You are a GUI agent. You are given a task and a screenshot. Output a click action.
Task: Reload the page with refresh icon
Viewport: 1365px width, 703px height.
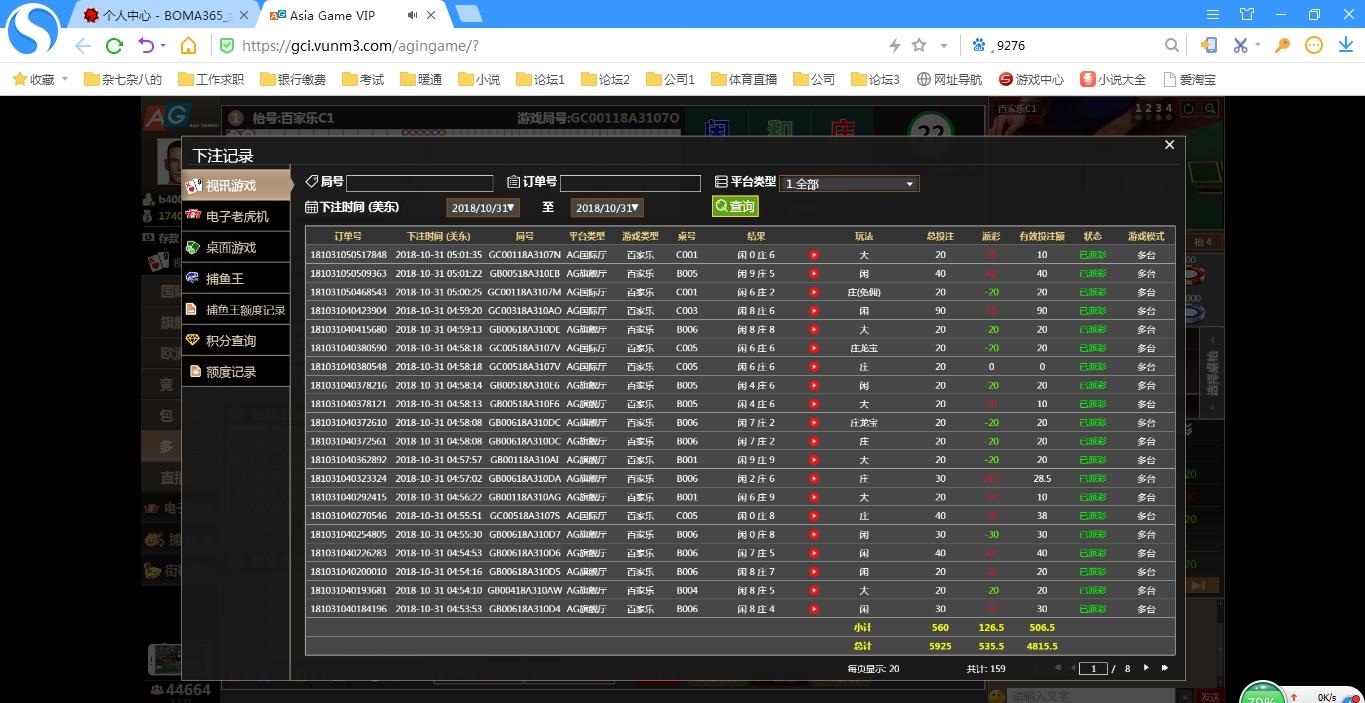(x=114, y=46)
